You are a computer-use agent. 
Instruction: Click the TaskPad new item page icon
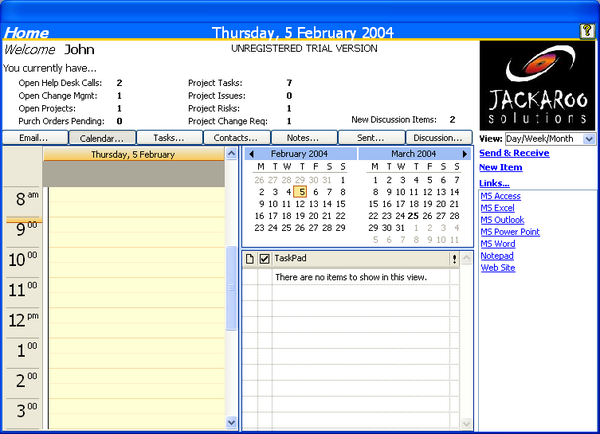pyautogui.click(x=250, y=259)
